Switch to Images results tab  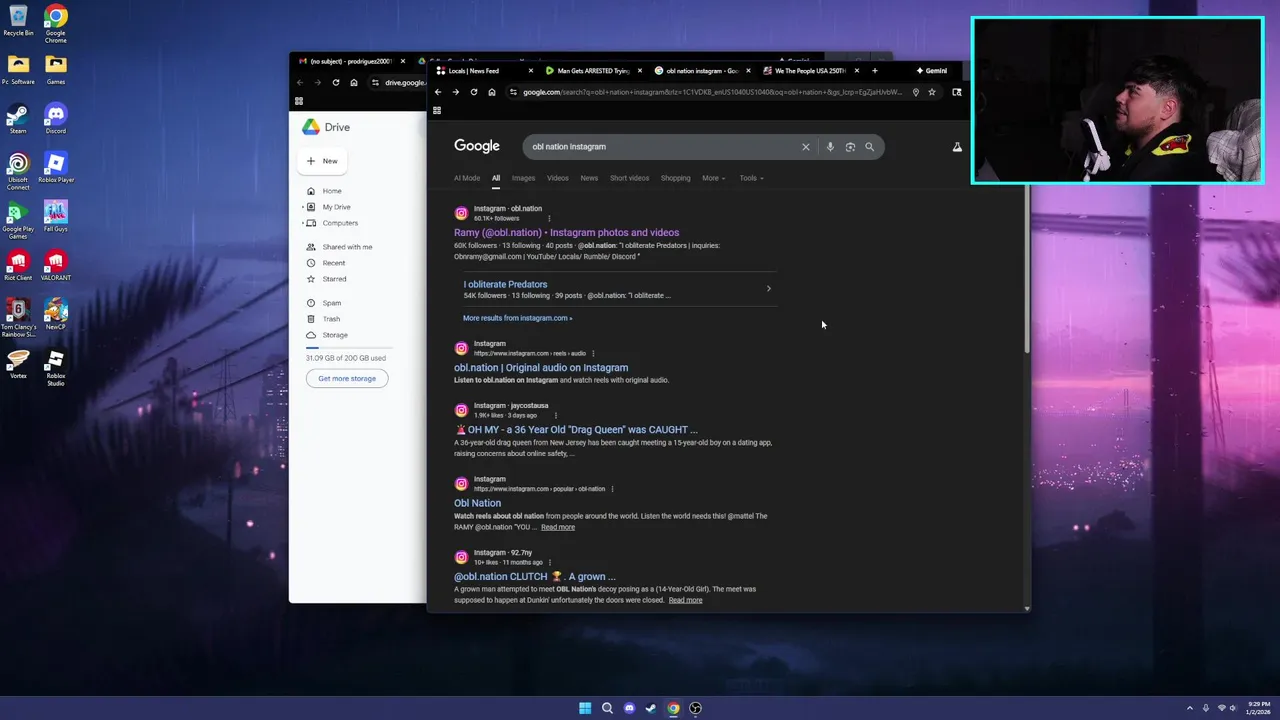tap(523, 178)
